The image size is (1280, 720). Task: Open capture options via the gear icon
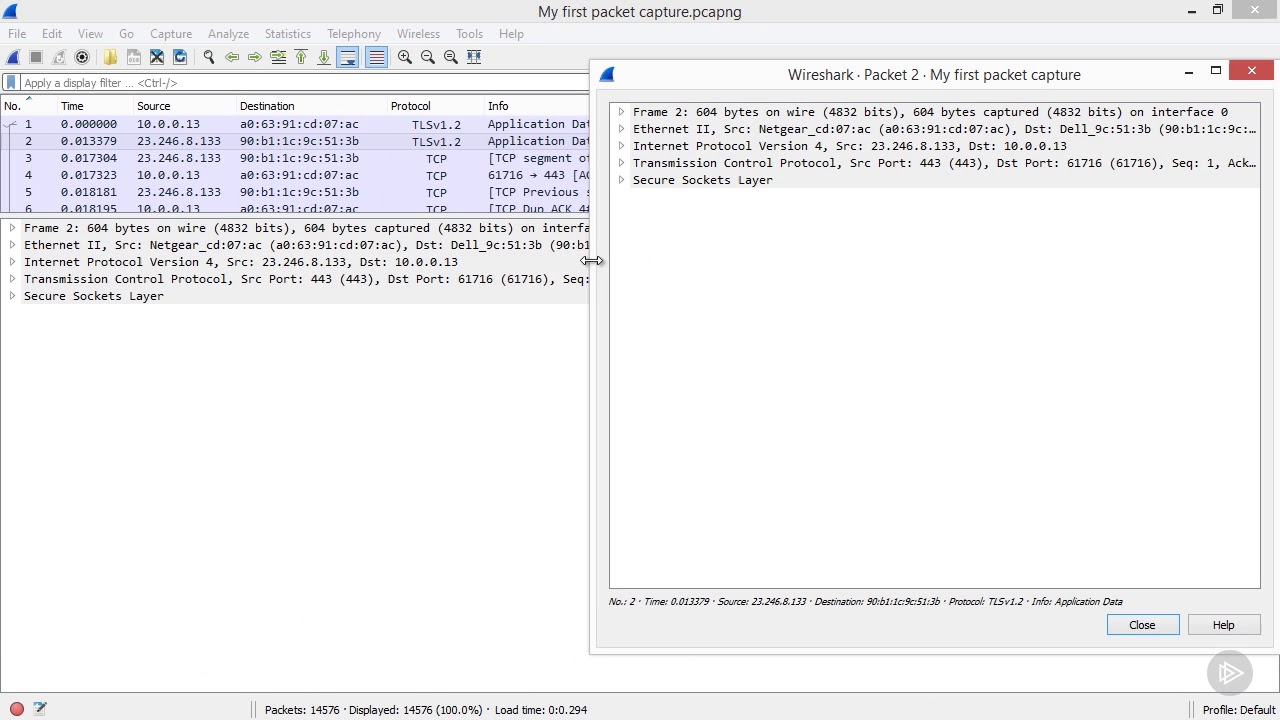point(82,57)
